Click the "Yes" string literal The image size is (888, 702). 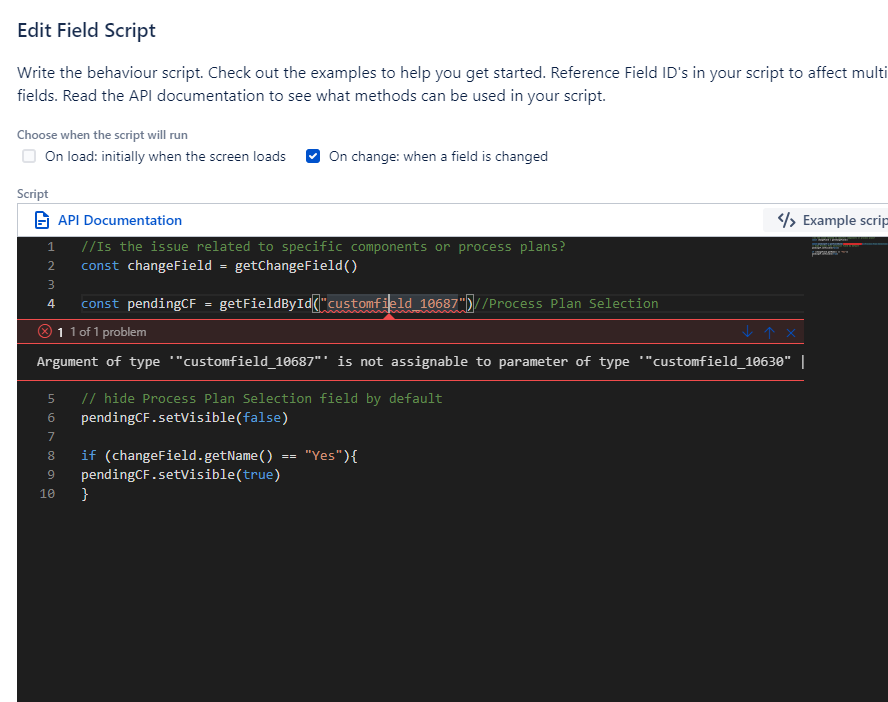[323, 456]
